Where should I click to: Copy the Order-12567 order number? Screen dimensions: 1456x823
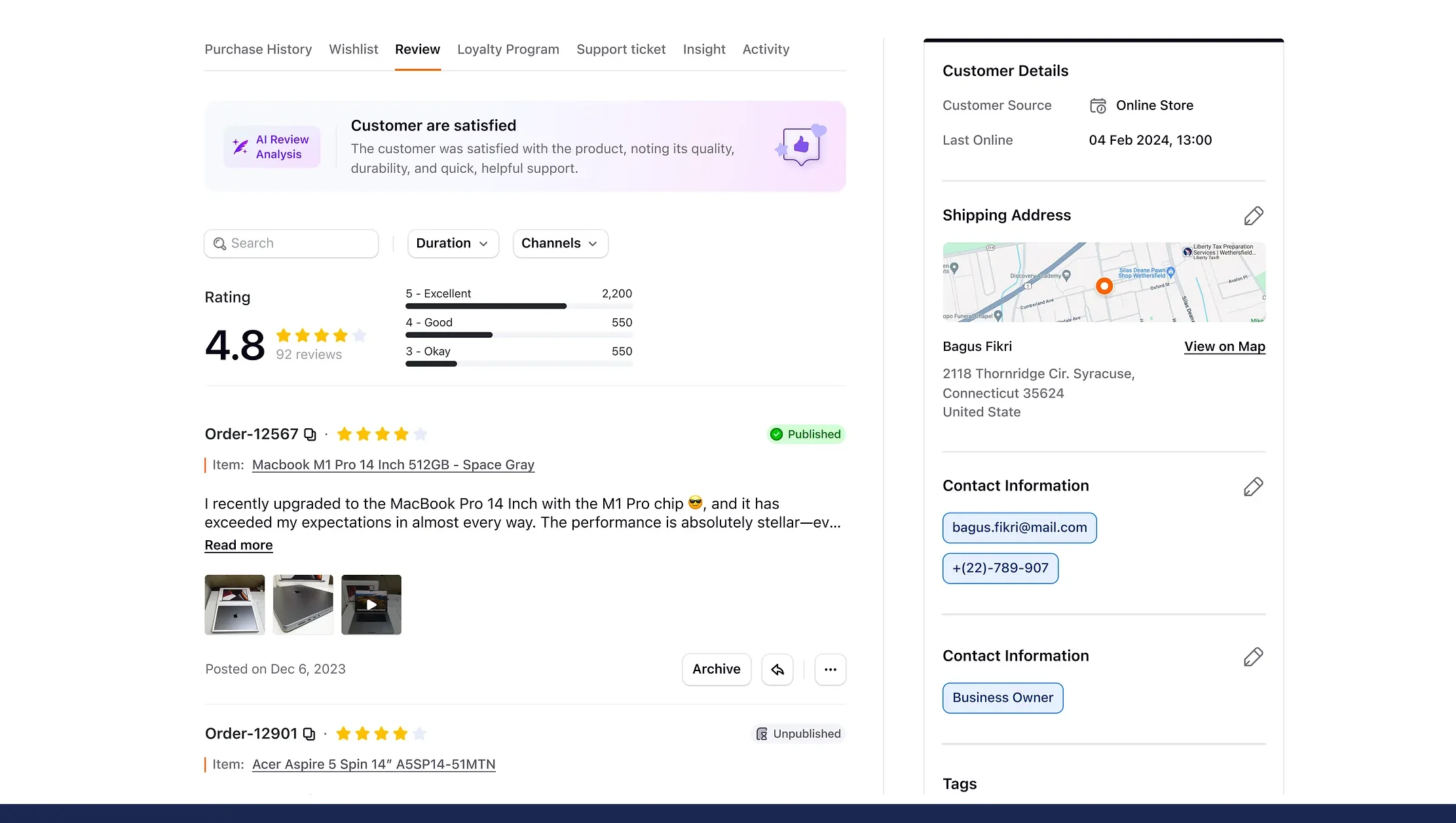coord(310,434)
